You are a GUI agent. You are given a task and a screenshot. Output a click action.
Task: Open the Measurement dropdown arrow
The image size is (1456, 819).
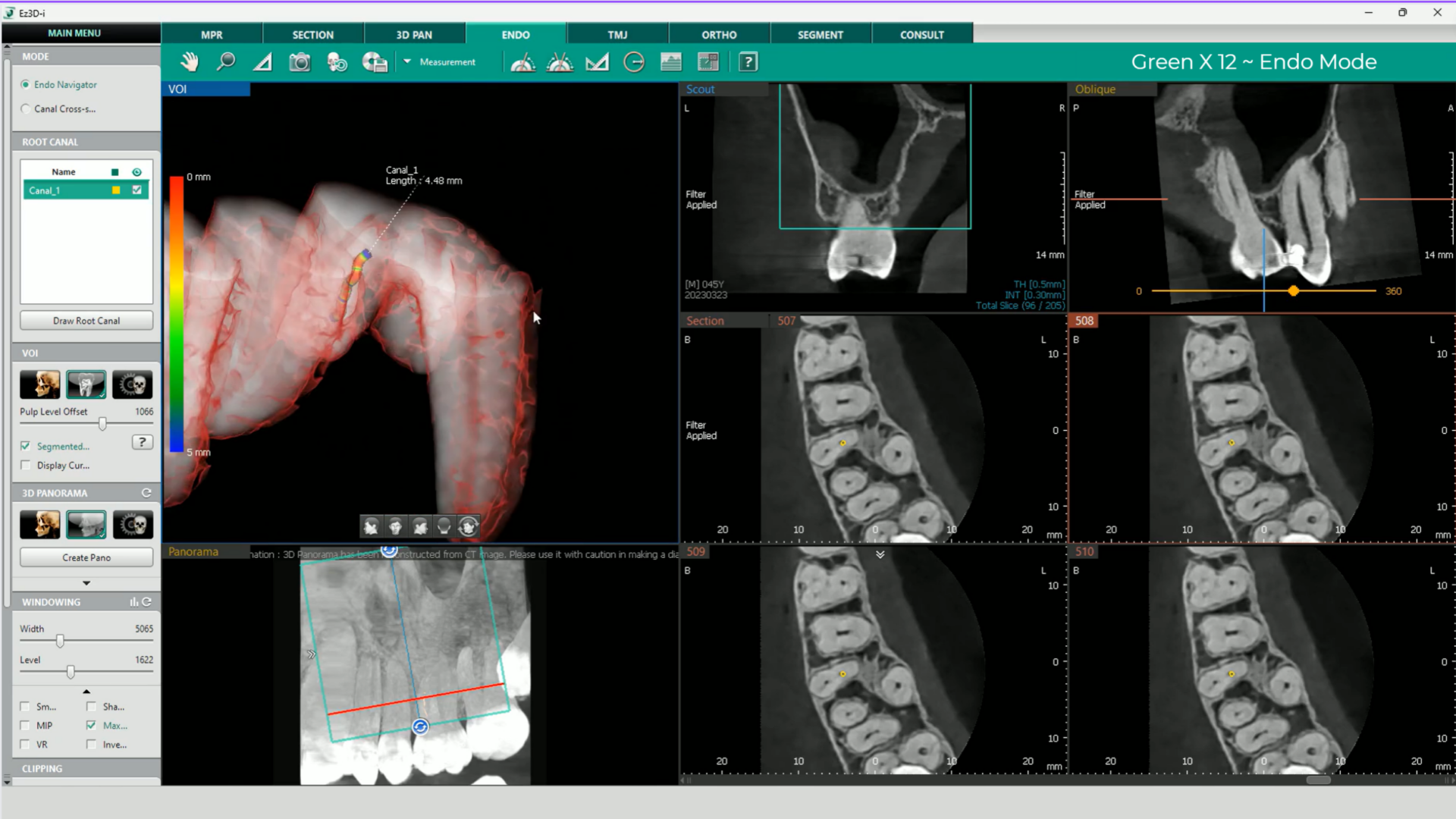[407, 61]
